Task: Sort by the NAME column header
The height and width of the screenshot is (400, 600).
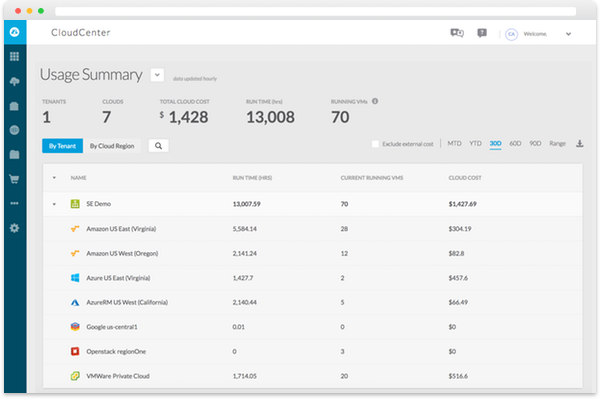Action: pos(78,178)
